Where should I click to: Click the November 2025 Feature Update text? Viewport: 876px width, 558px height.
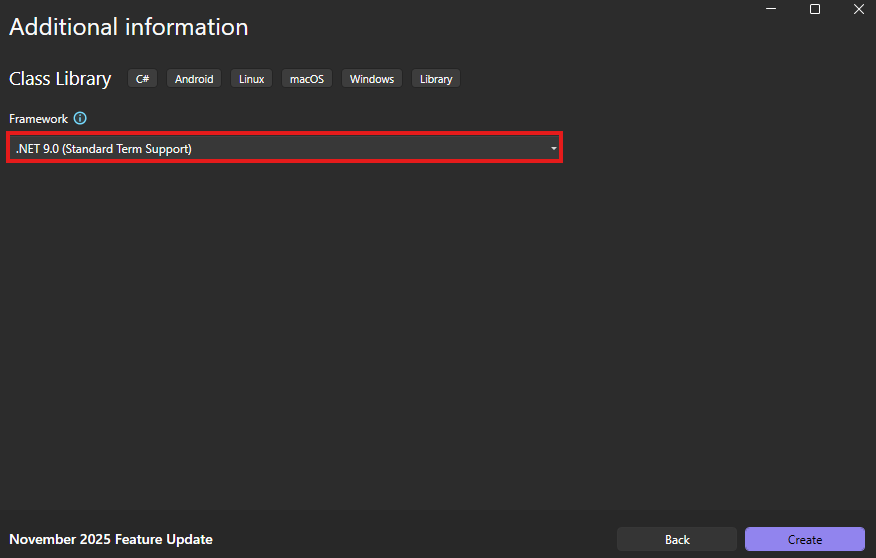[111, 539]
